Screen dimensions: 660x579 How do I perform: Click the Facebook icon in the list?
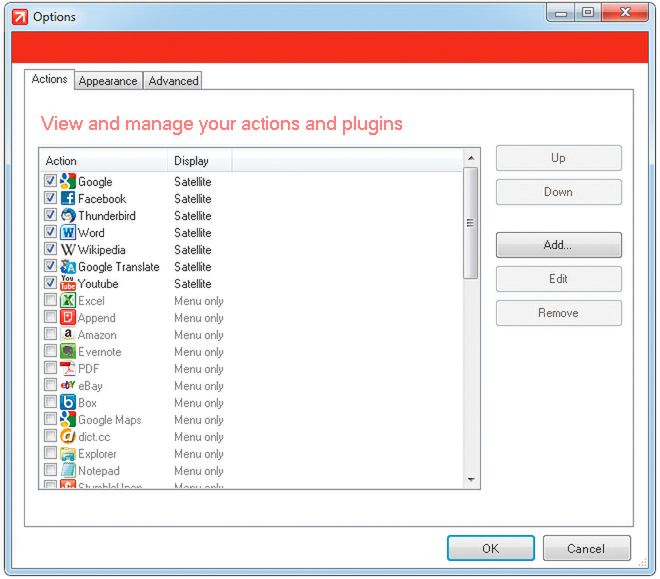(x=68, y=198)
